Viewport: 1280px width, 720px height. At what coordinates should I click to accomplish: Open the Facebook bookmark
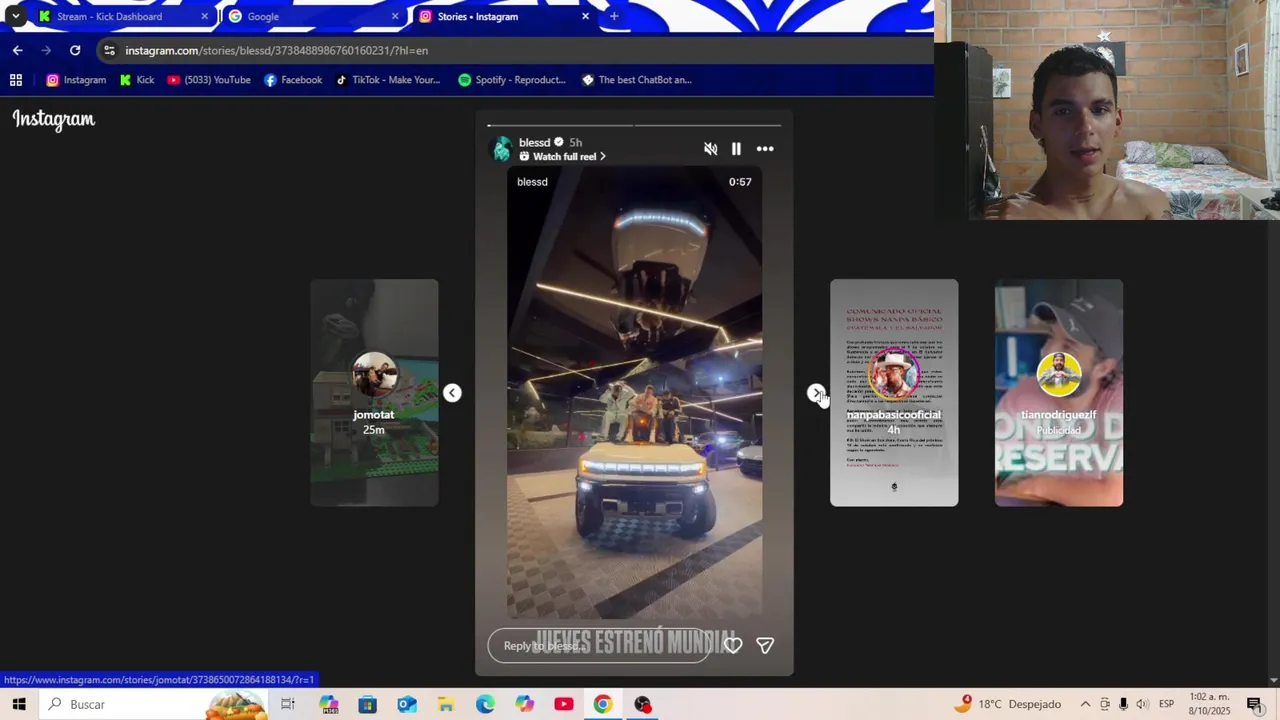tap(293, 80)
